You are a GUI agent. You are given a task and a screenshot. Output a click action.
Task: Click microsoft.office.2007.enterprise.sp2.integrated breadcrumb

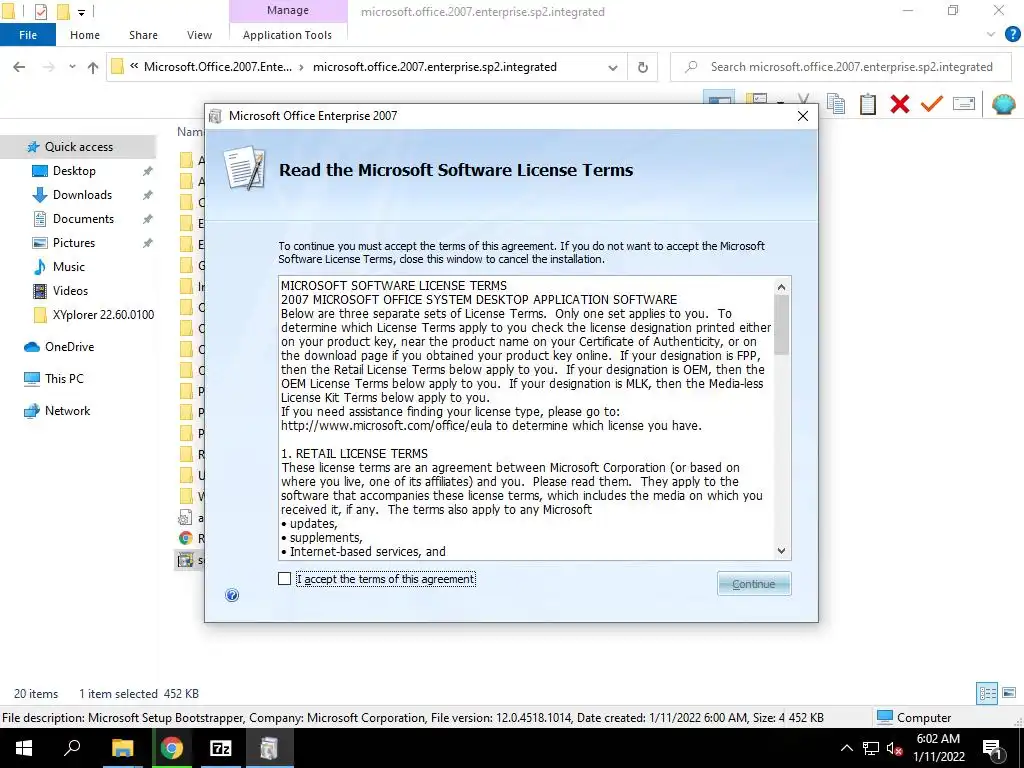click(x=435, y=67)
